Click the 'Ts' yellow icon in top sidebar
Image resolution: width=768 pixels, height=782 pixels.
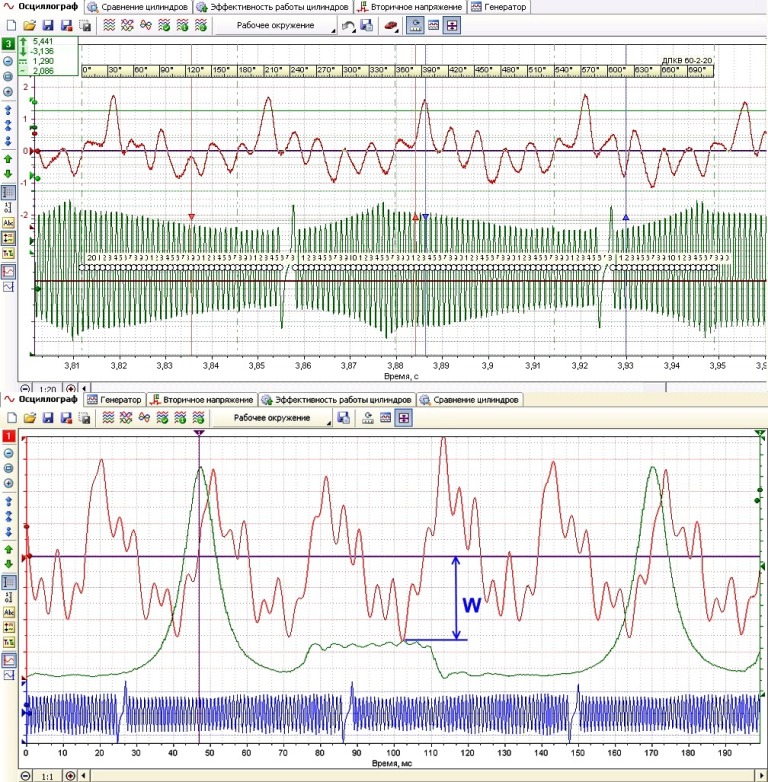coord(8,253)
